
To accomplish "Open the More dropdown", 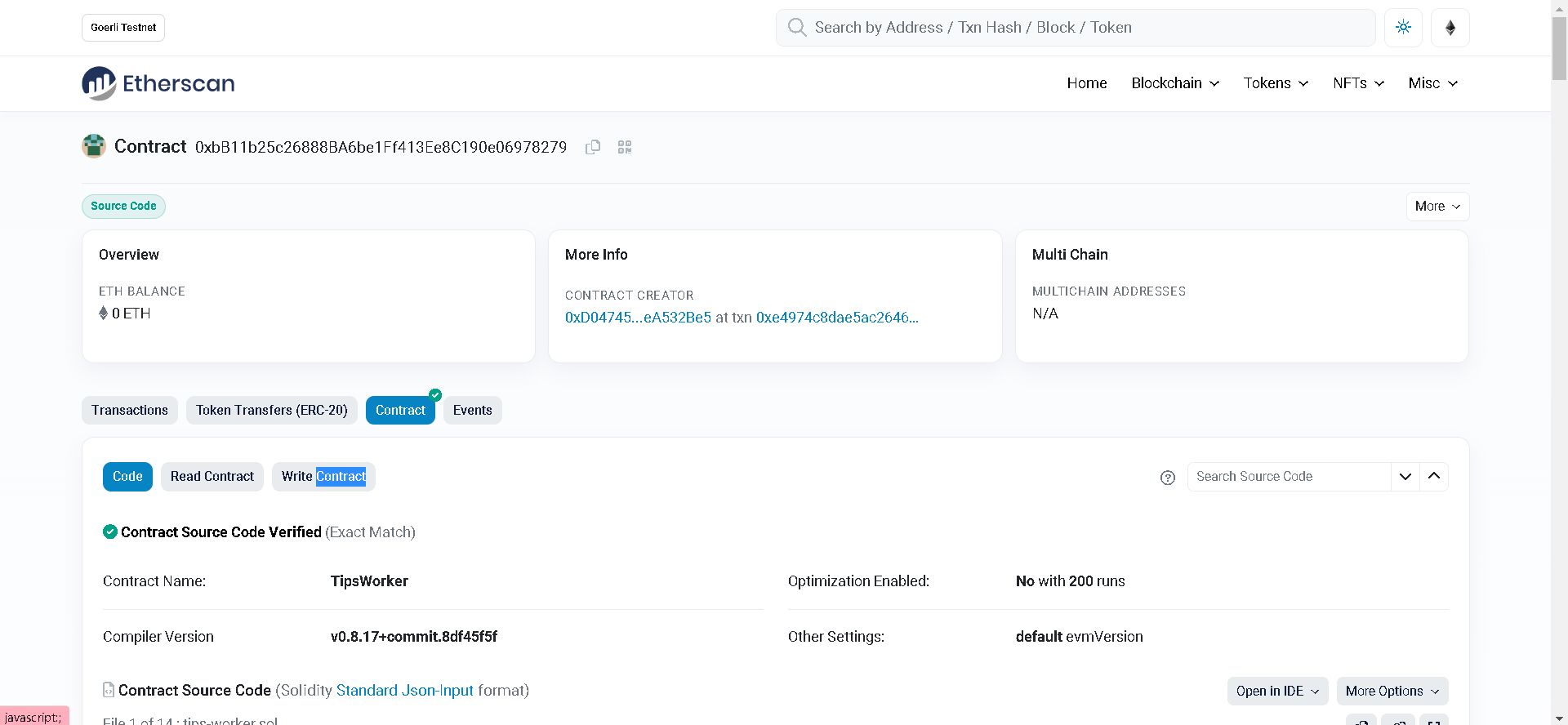I will tap(1437, 207).
